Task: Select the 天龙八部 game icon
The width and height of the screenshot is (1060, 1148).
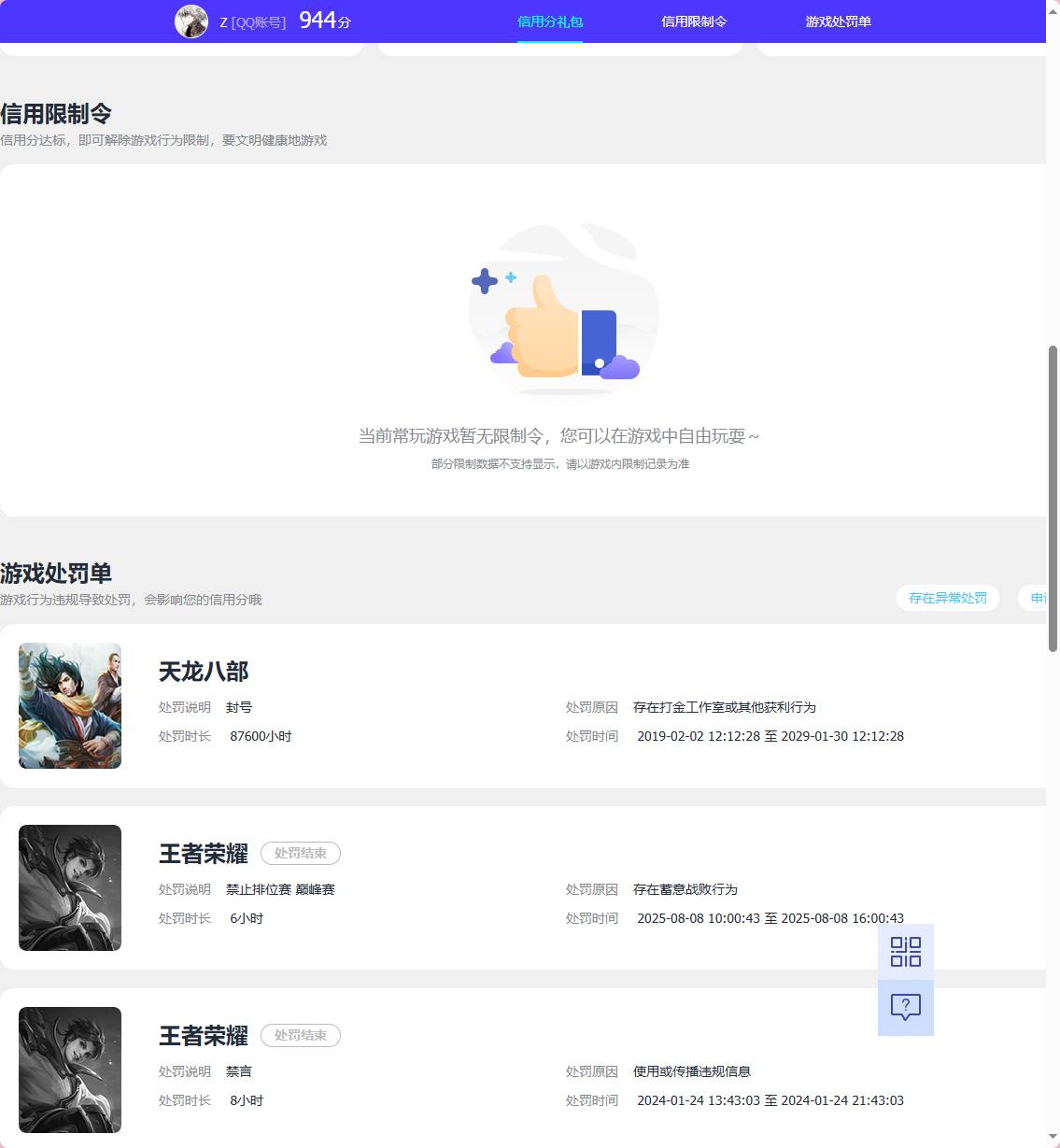Action: (x=69, y=705)
